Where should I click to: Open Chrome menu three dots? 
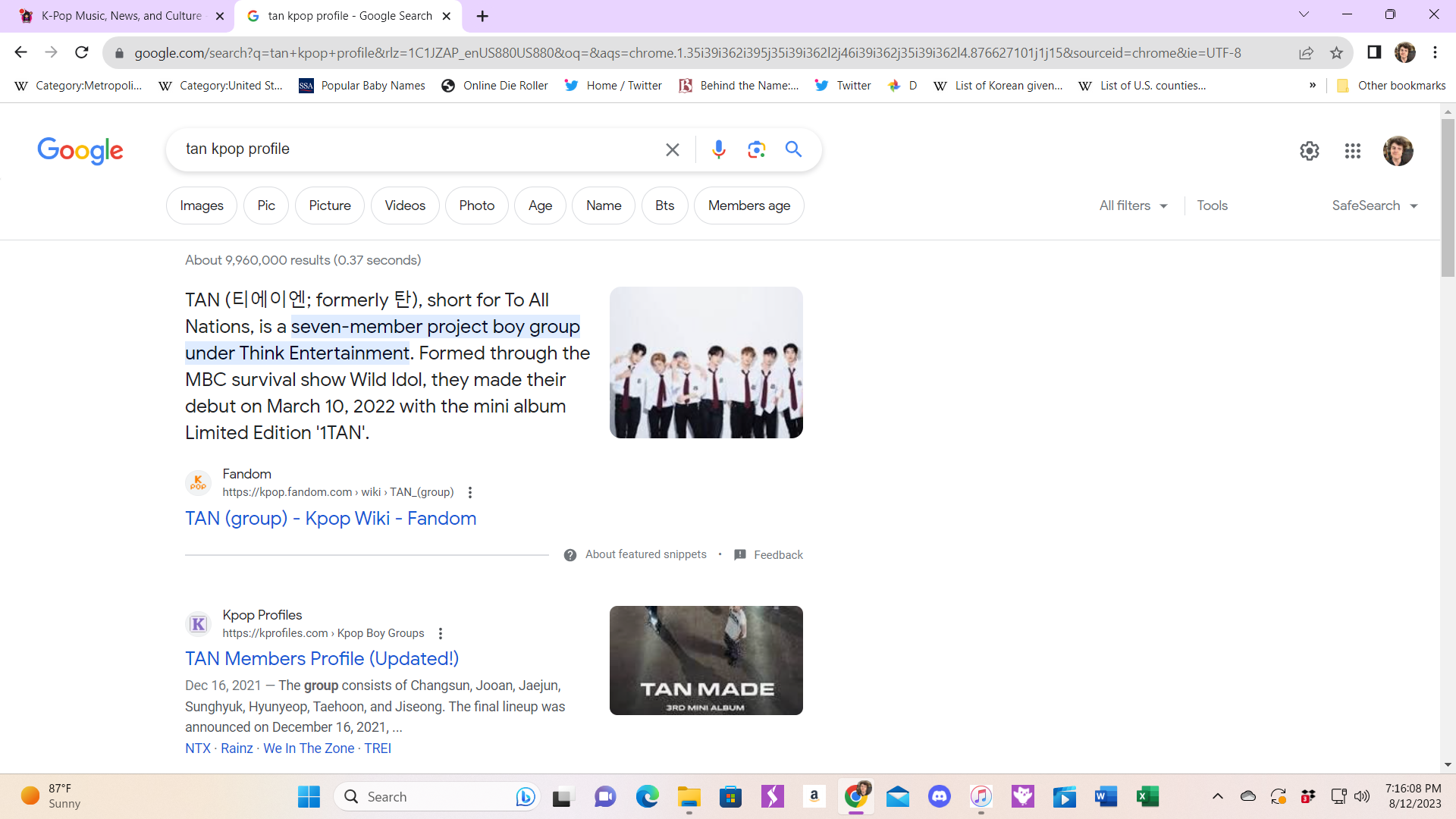[1435, 52]
